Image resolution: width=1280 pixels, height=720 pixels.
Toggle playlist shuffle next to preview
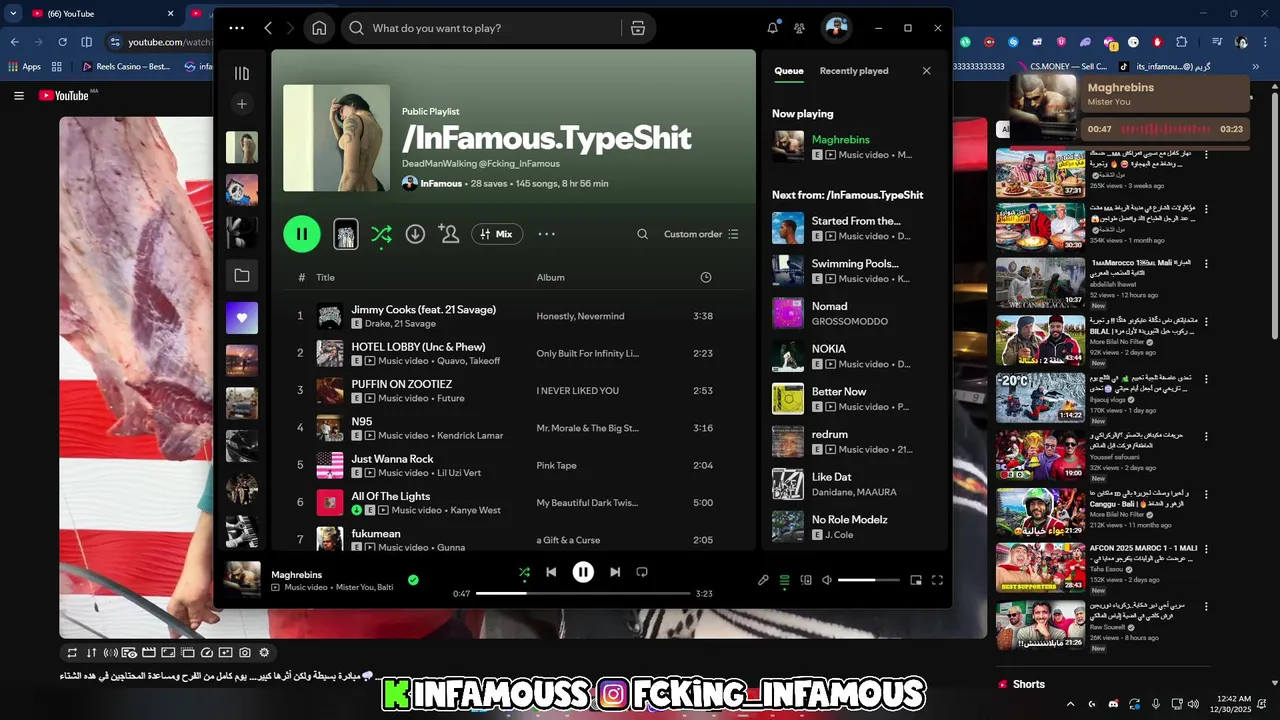pyautogui.click(x=381, y=234)
